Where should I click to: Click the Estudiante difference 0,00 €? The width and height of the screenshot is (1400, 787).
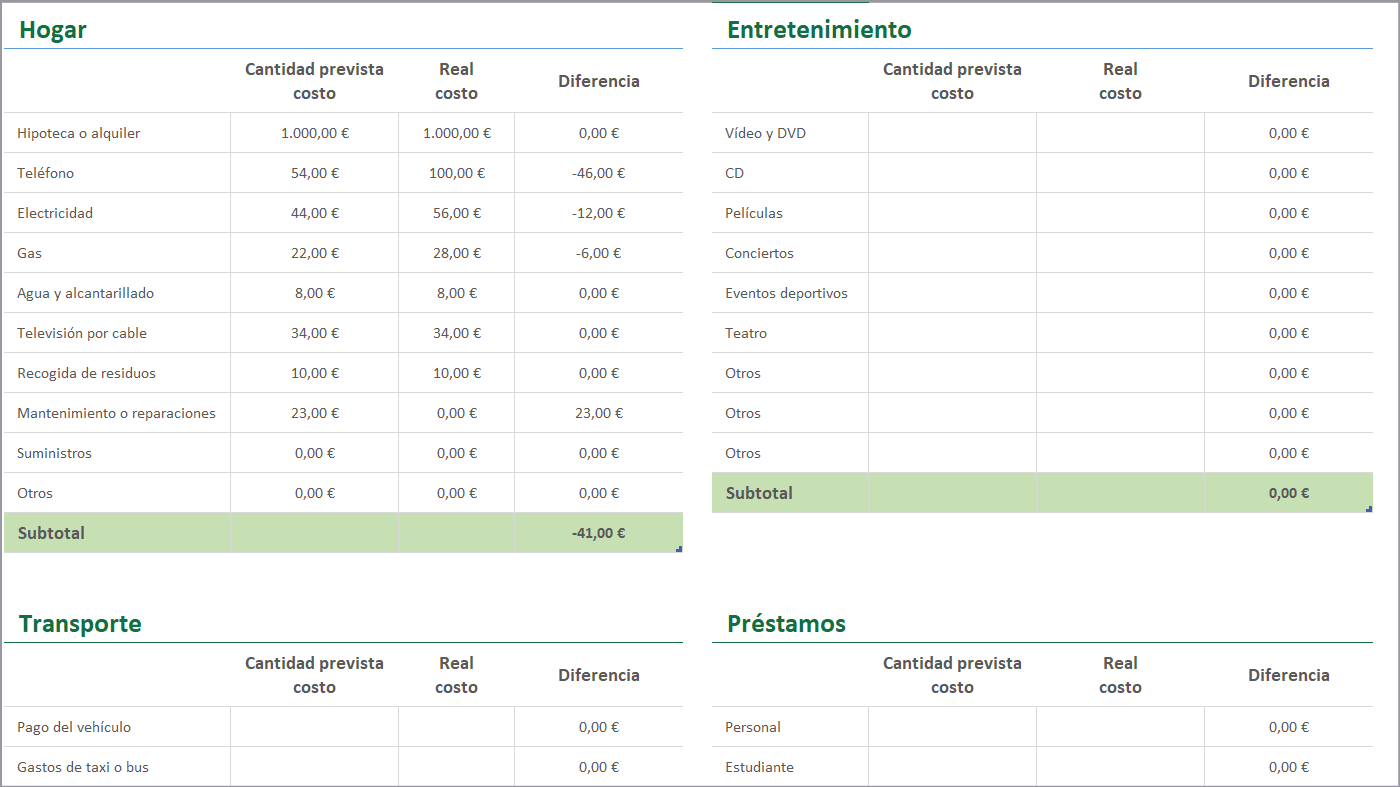1289,767
